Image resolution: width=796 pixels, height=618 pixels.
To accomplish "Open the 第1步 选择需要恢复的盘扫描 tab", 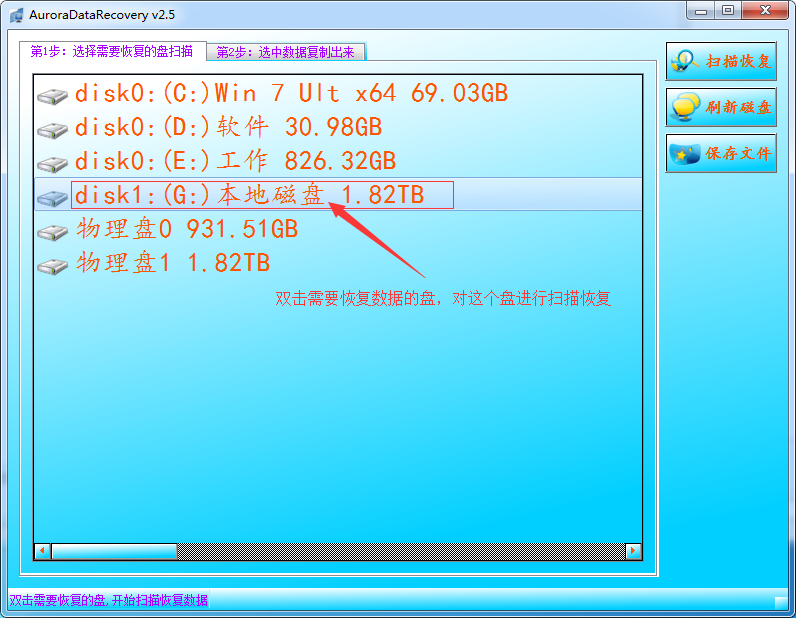I will coord(112,51).
